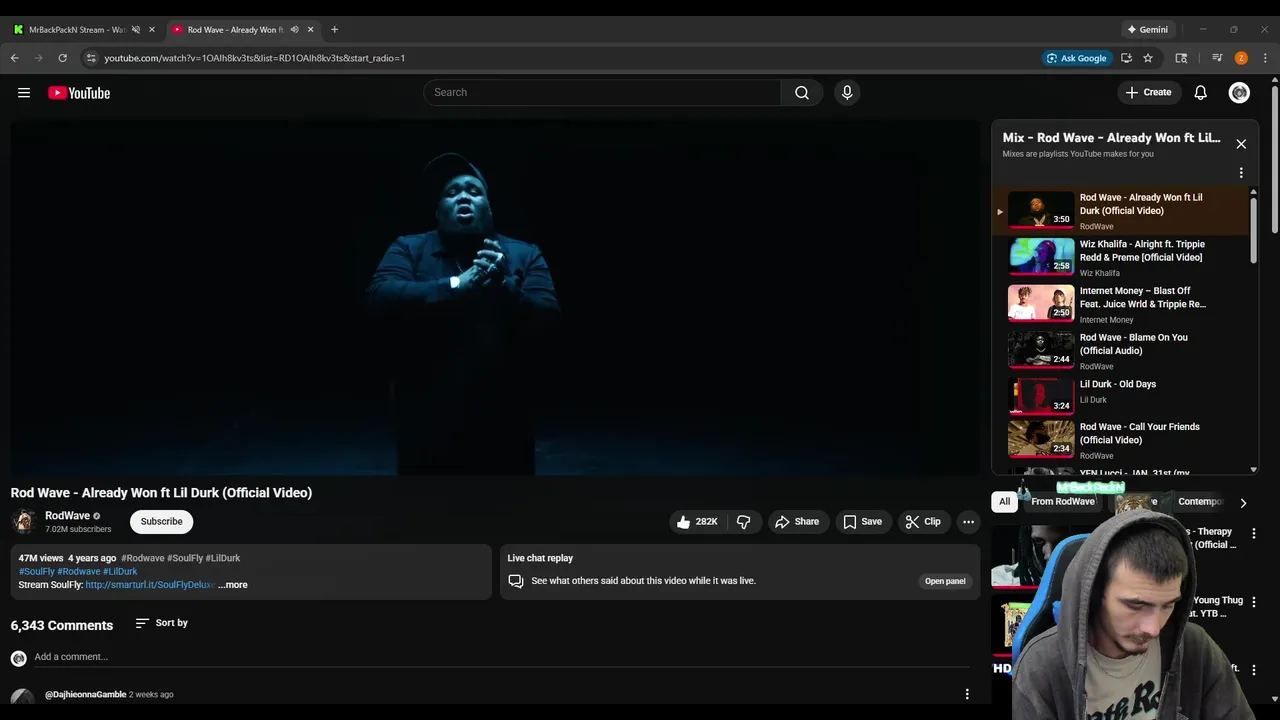1280x720 pixels.
Task: Open Create menu
Action: coord(1148,92)
